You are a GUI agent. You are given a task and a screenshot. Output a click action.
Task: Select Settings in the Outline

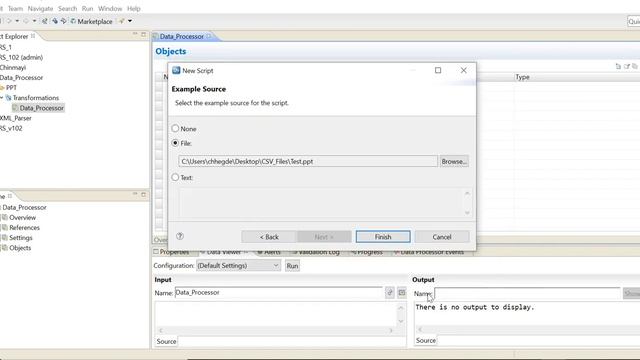pyautogui.click(x=20, y=238)
